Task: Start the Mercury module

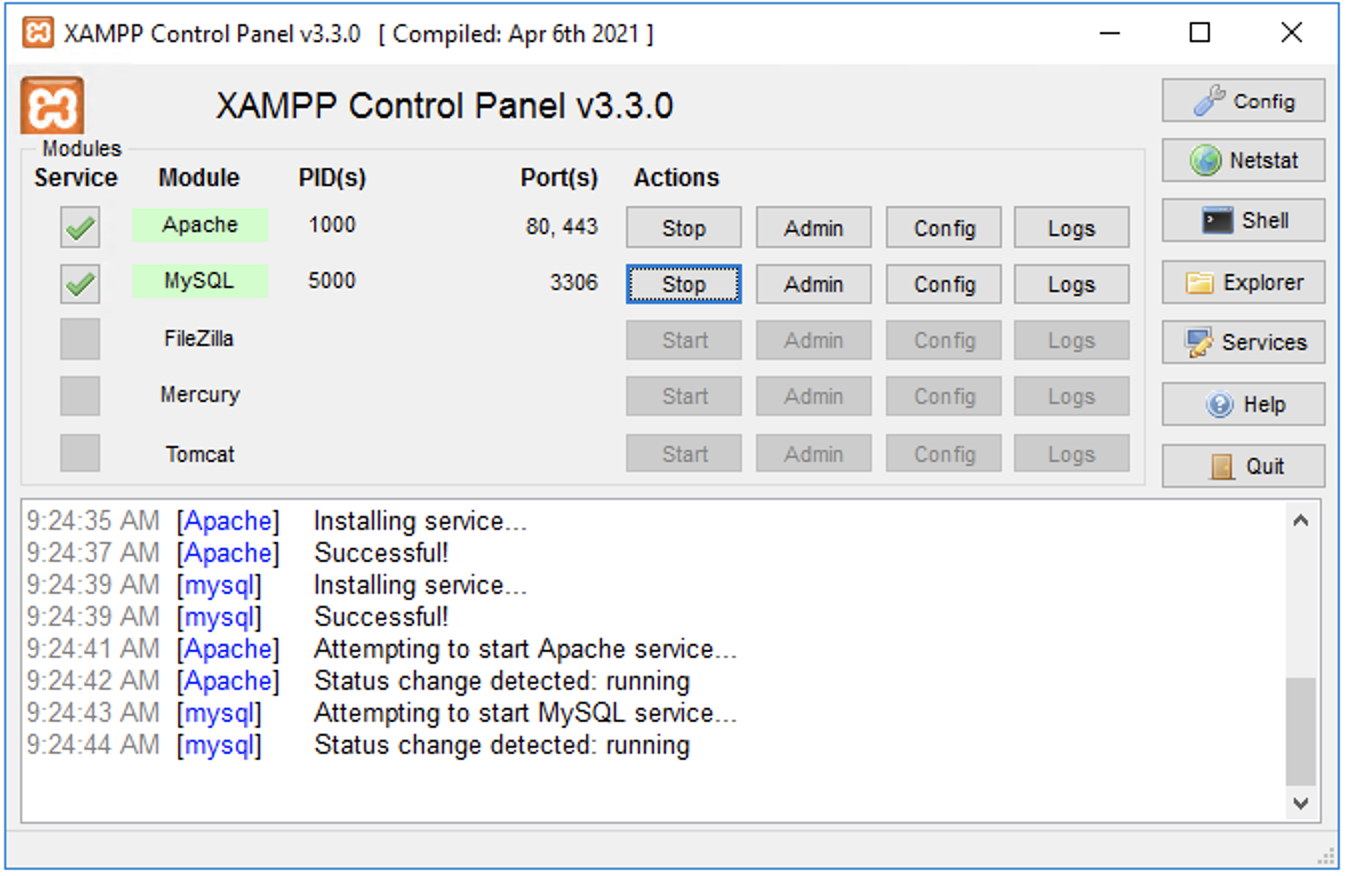Action: click(684, 396)
